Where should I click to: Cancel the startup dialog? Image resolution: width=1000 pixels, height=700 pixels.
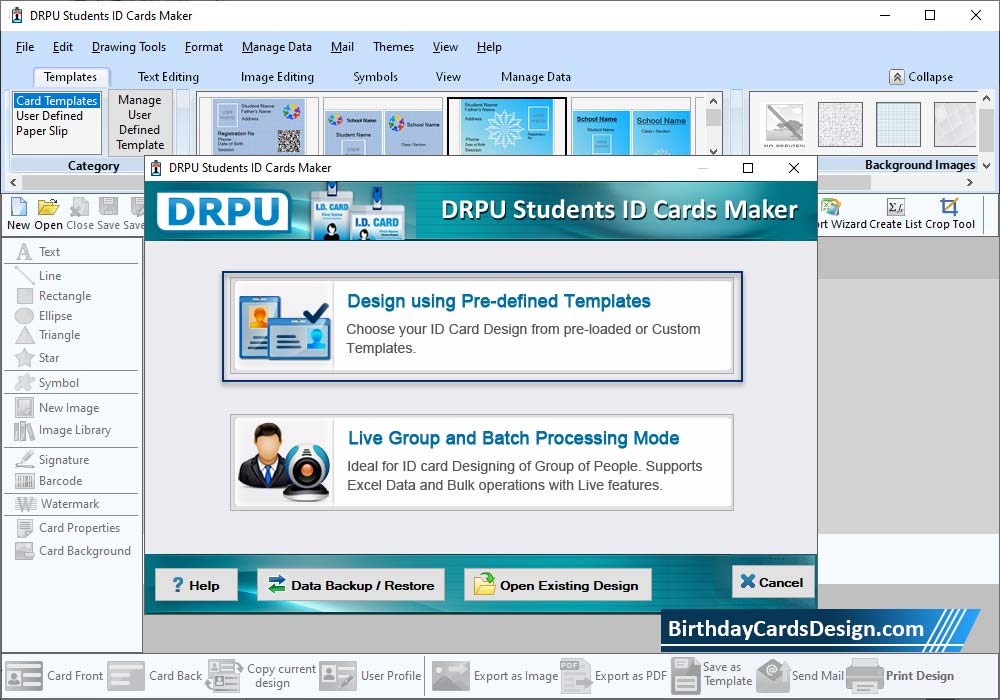coord(772,581)
